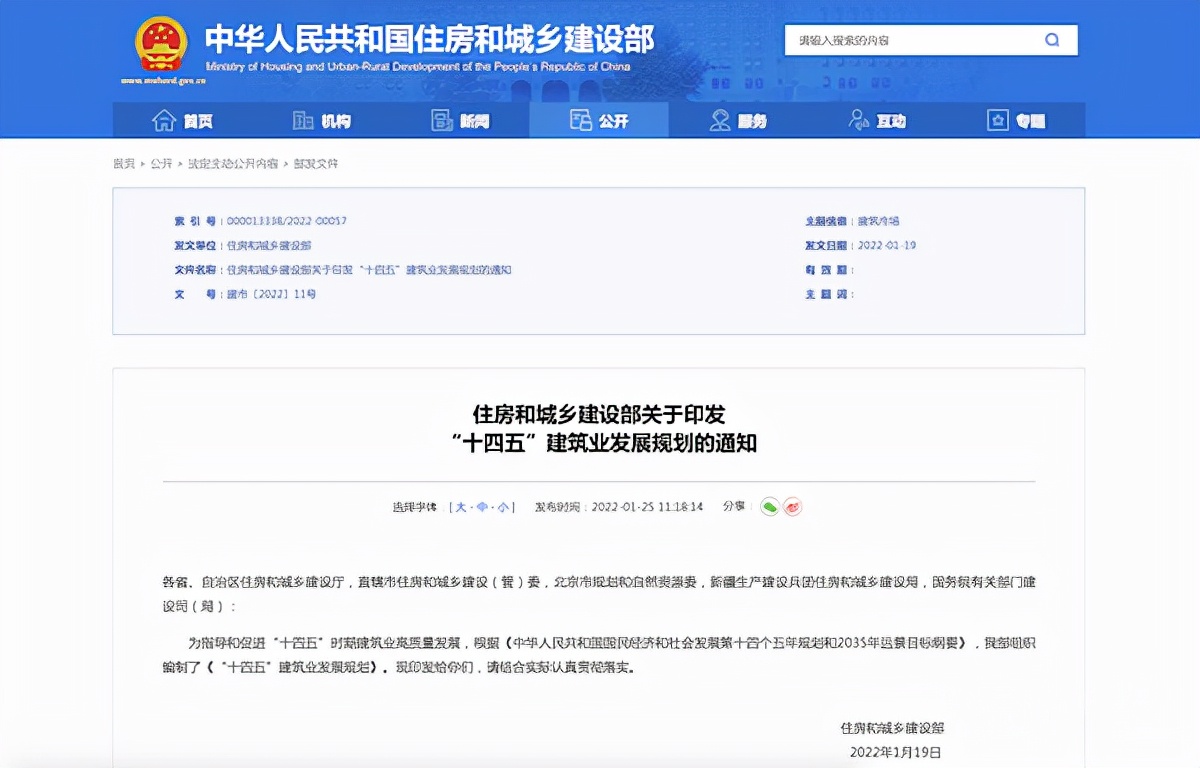Open the 首页 breadcrumb entry
1200x768 pixels.
[123, 163]
